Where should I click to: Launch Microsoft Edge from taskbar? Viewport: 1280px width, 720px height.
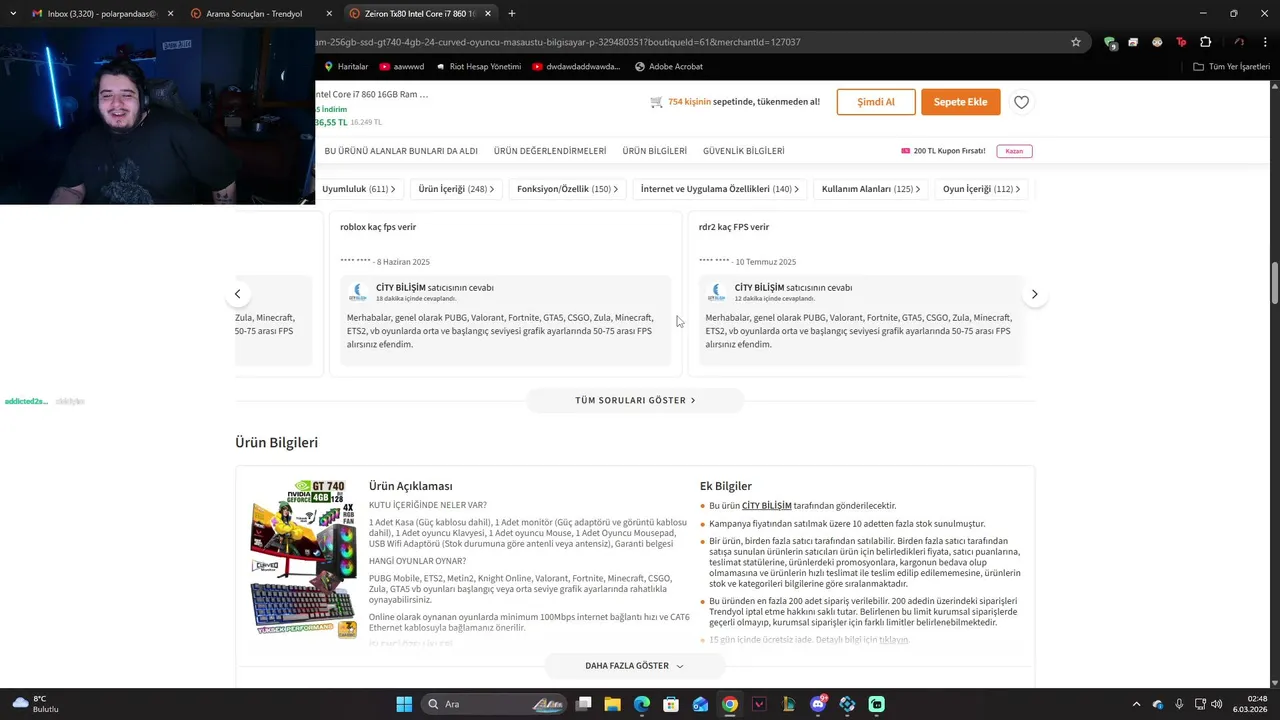coord(642,704)
